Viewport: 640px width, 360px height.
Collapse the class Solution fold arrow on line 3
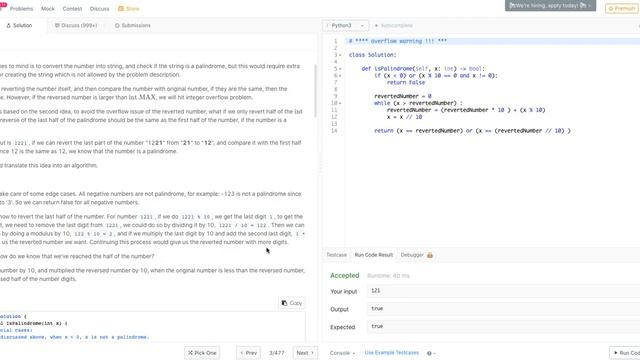pyautogui.click(x=340, y=55)
